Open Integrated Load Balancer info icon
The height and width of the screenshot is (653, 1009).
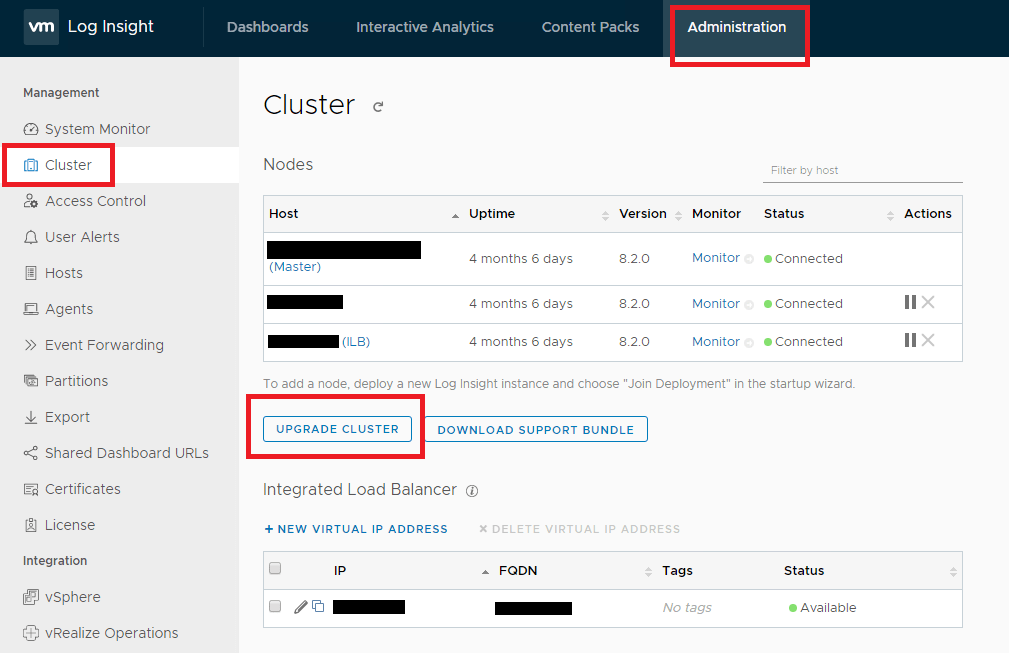tap(472, 491)
